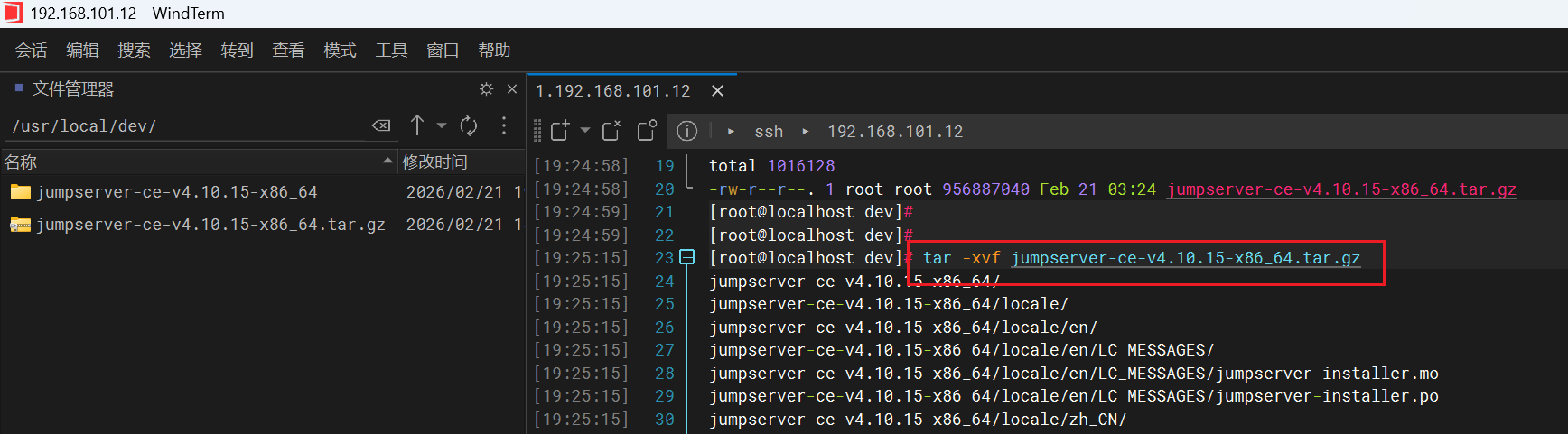Expand the arrow before ssh breadcrumb
Viewport: 1568px width, 434px height.
[x=731, y=132]
